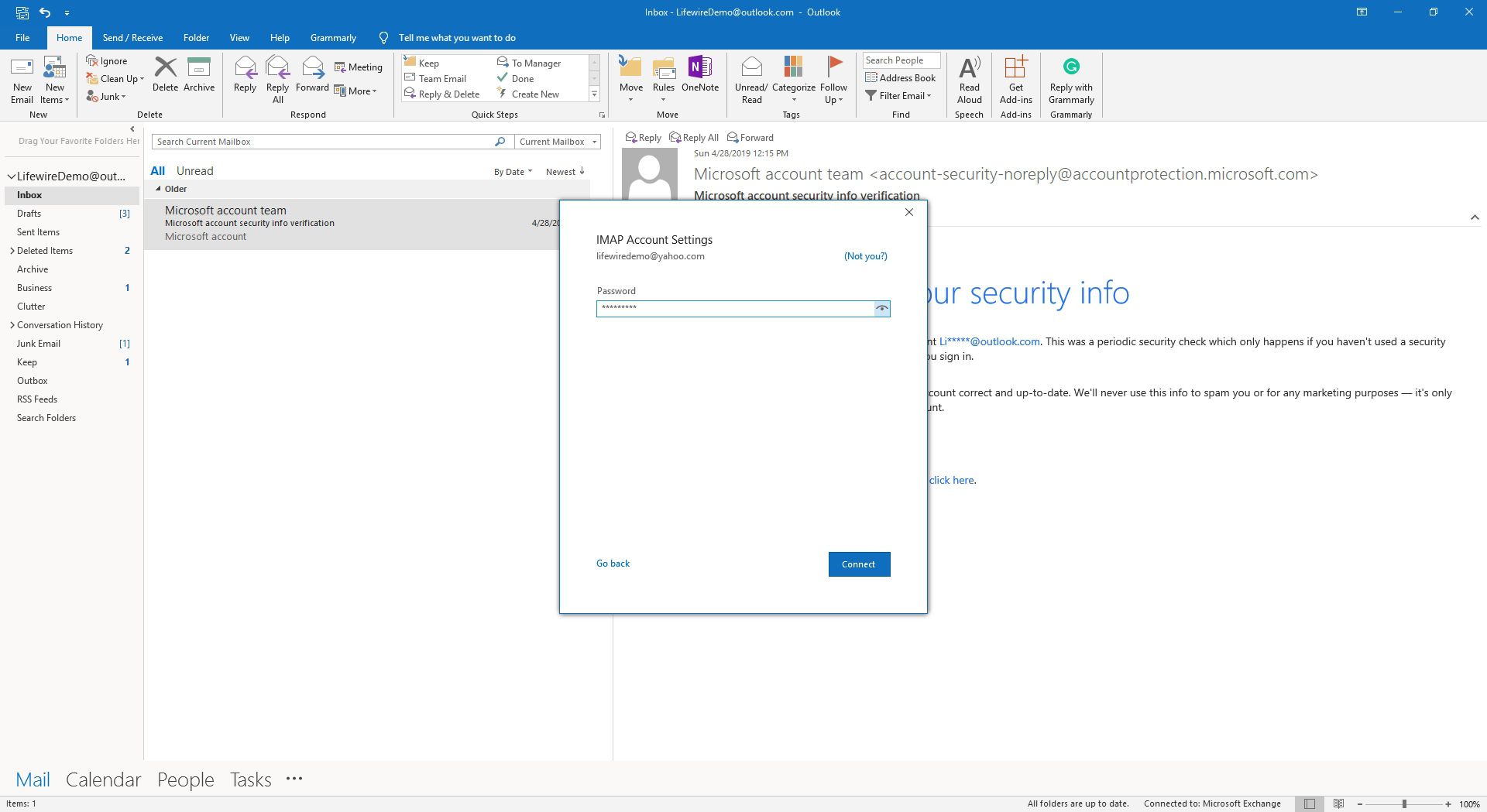Open the Junk dropdown
Image resolution: width=1487 pixels, height=812 pixels.
106,97
